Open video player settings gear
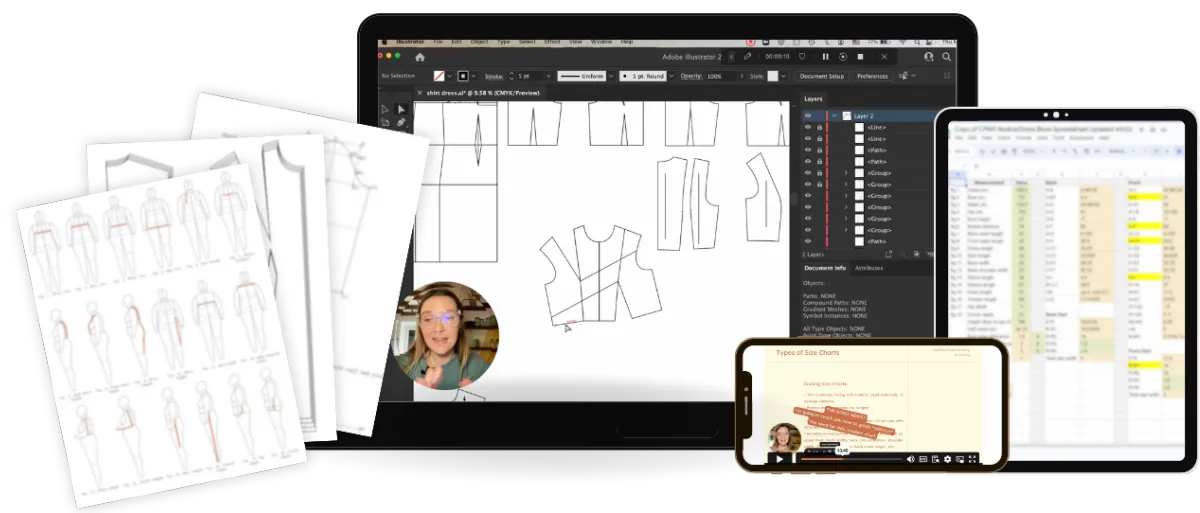The height and width of the screenshot is (513, 1200). (x=946, y=459)
